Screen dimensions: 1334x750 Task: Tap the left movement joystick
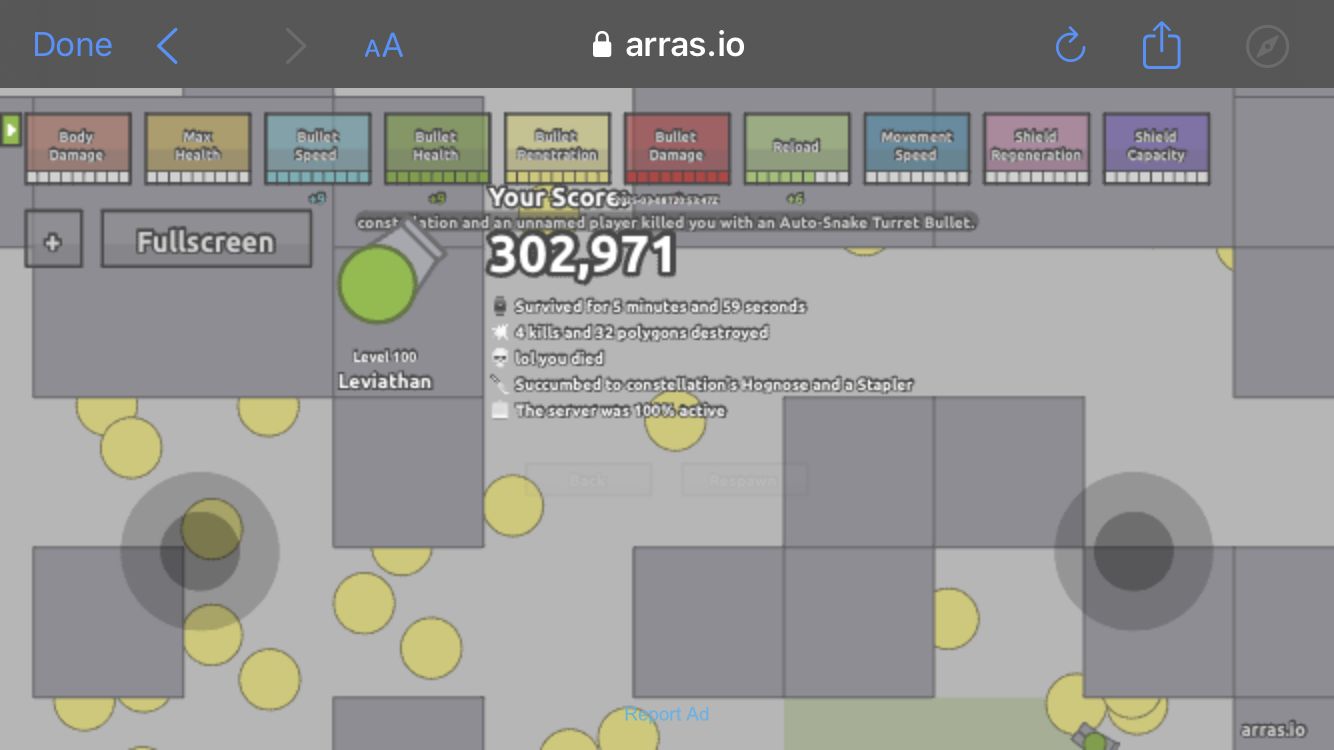[x=200, y=551]
